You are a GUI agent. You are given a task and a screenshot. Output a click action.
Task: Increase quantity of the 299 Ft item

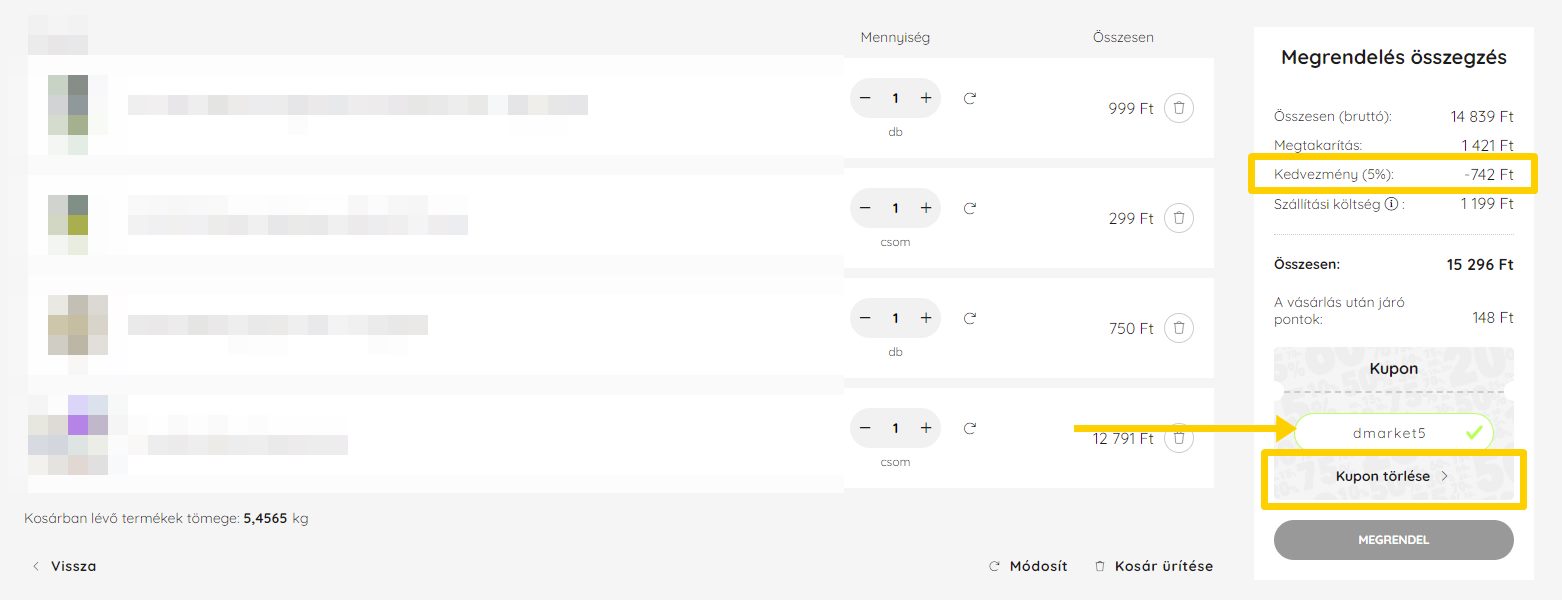(925, 208)
